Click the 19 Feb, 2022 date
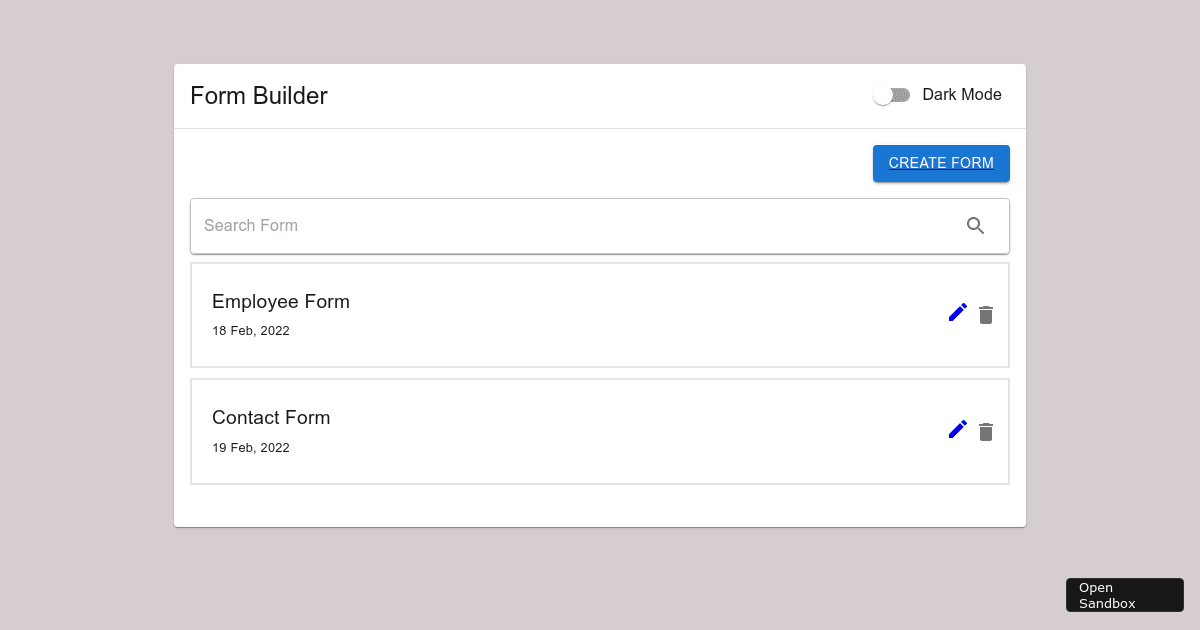The width and height of the screenshot is (1200, 630). tap(251, 448)
